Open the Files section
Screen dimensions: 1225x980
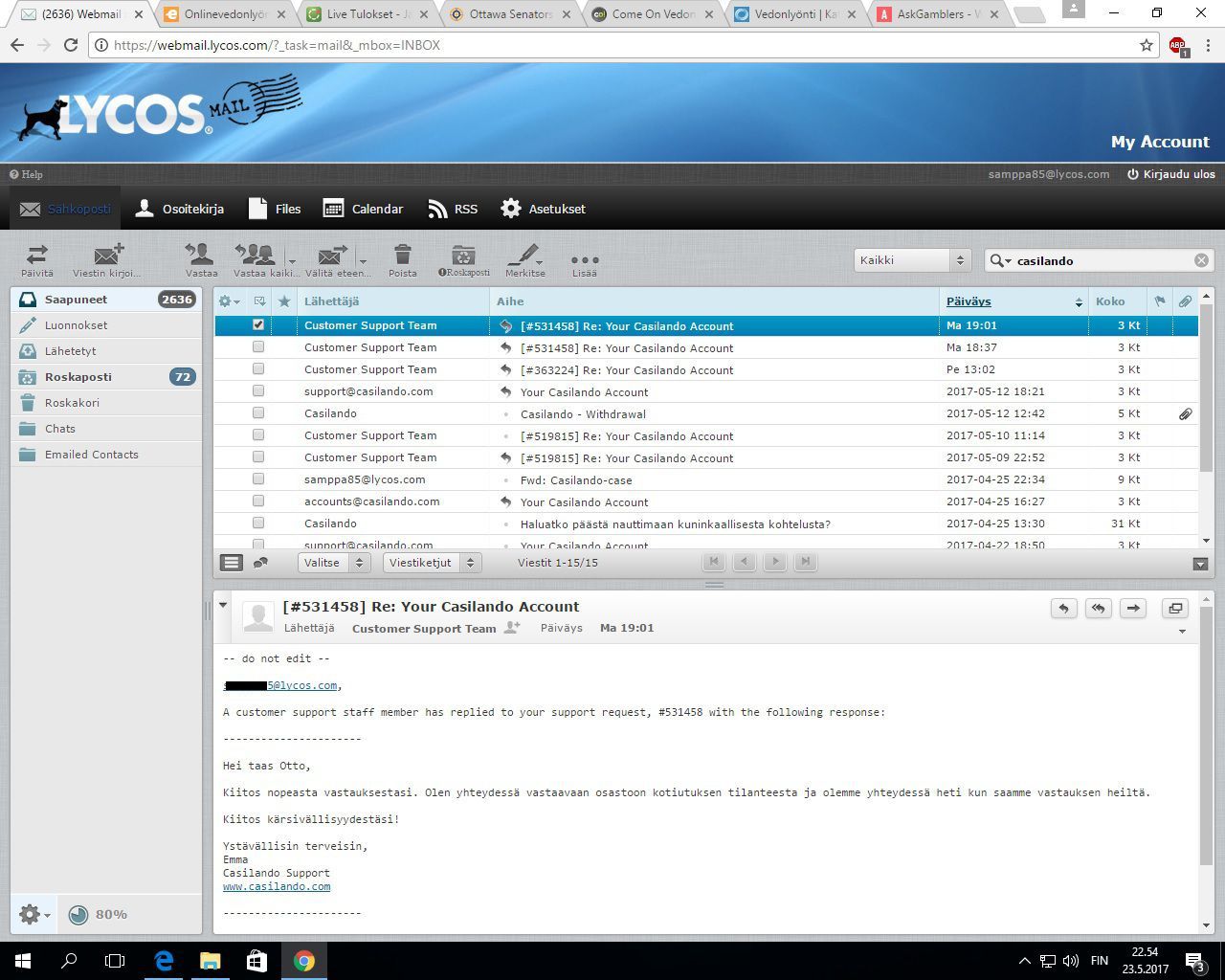(275, 209)
